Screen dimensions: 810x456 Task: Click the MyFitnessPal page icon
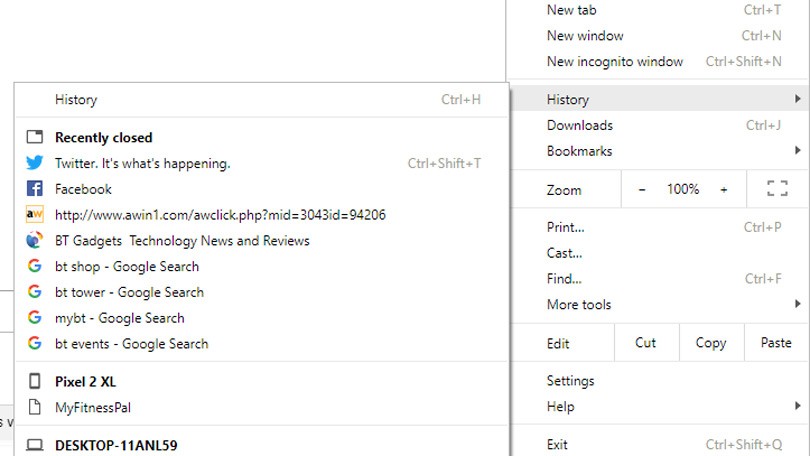click(35, 407)
